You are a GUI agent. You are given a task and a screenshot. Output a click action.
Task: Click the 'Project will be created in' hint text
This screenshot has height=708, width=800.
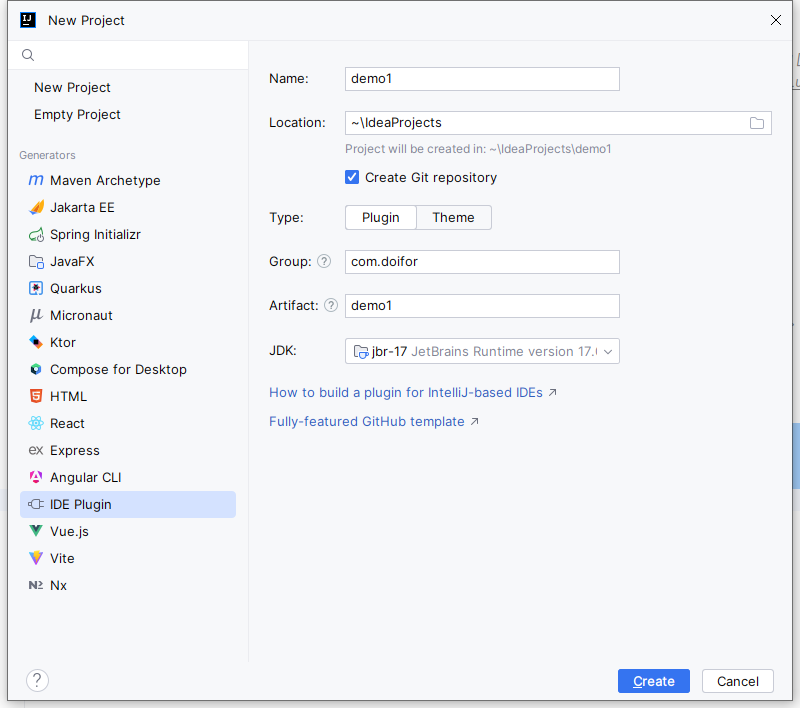tap(478, 149)
